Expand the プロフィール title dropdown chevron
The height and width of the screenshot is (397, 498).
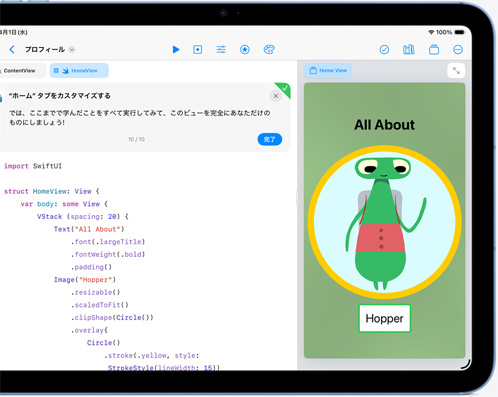[72, 50]
